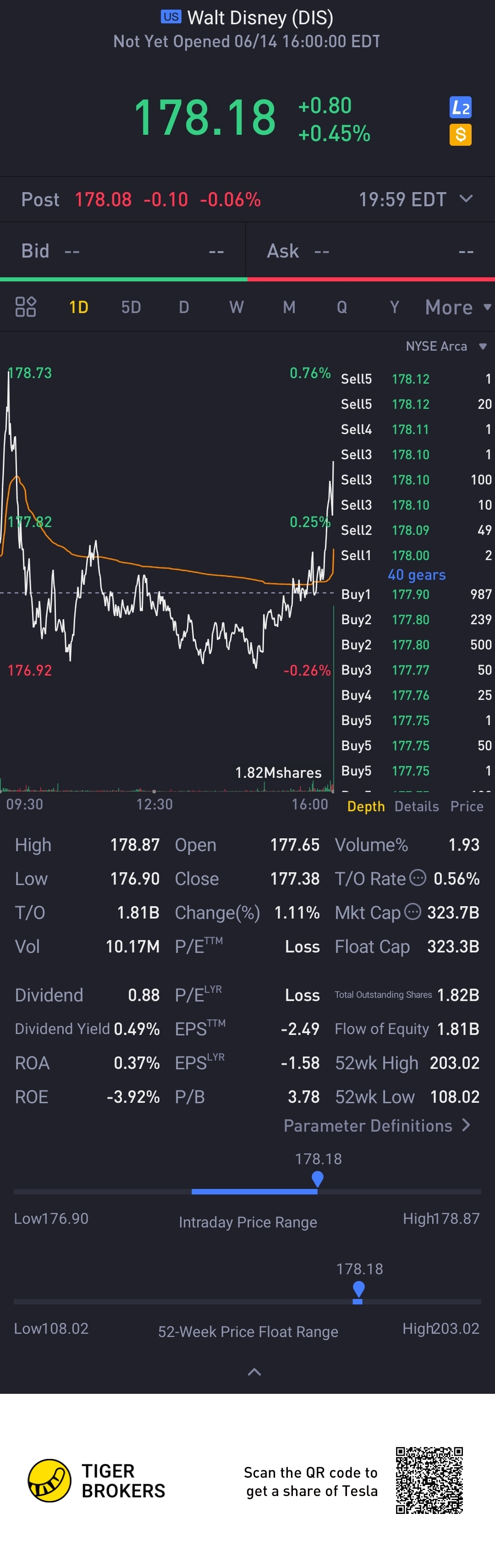Tap the Intraday Price Range marker
The image size is (495, 1568).
coord(317,1179)
